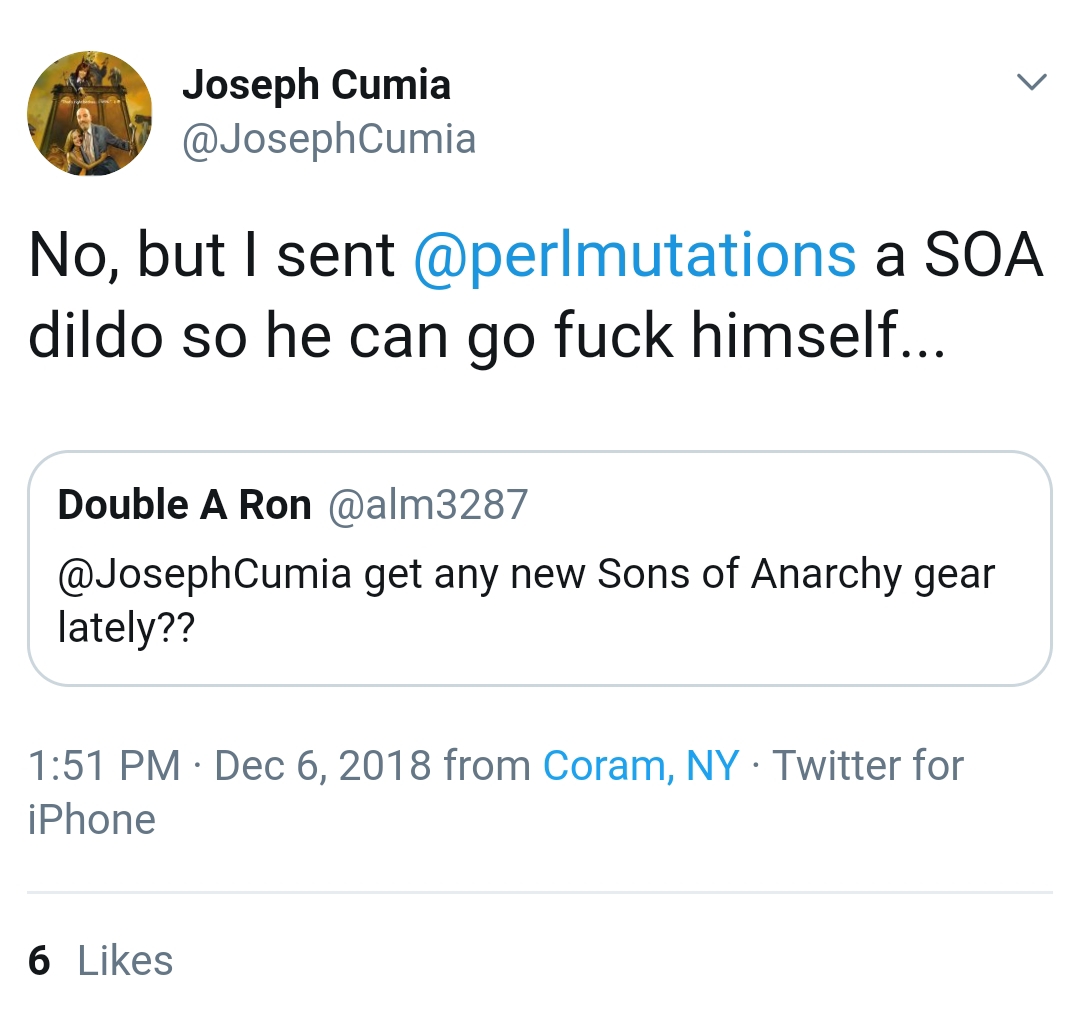This screenshot has width=1080, height=1025.
Task: Expand the caret menu for more tweet actions
Action: pos(1032,83)
